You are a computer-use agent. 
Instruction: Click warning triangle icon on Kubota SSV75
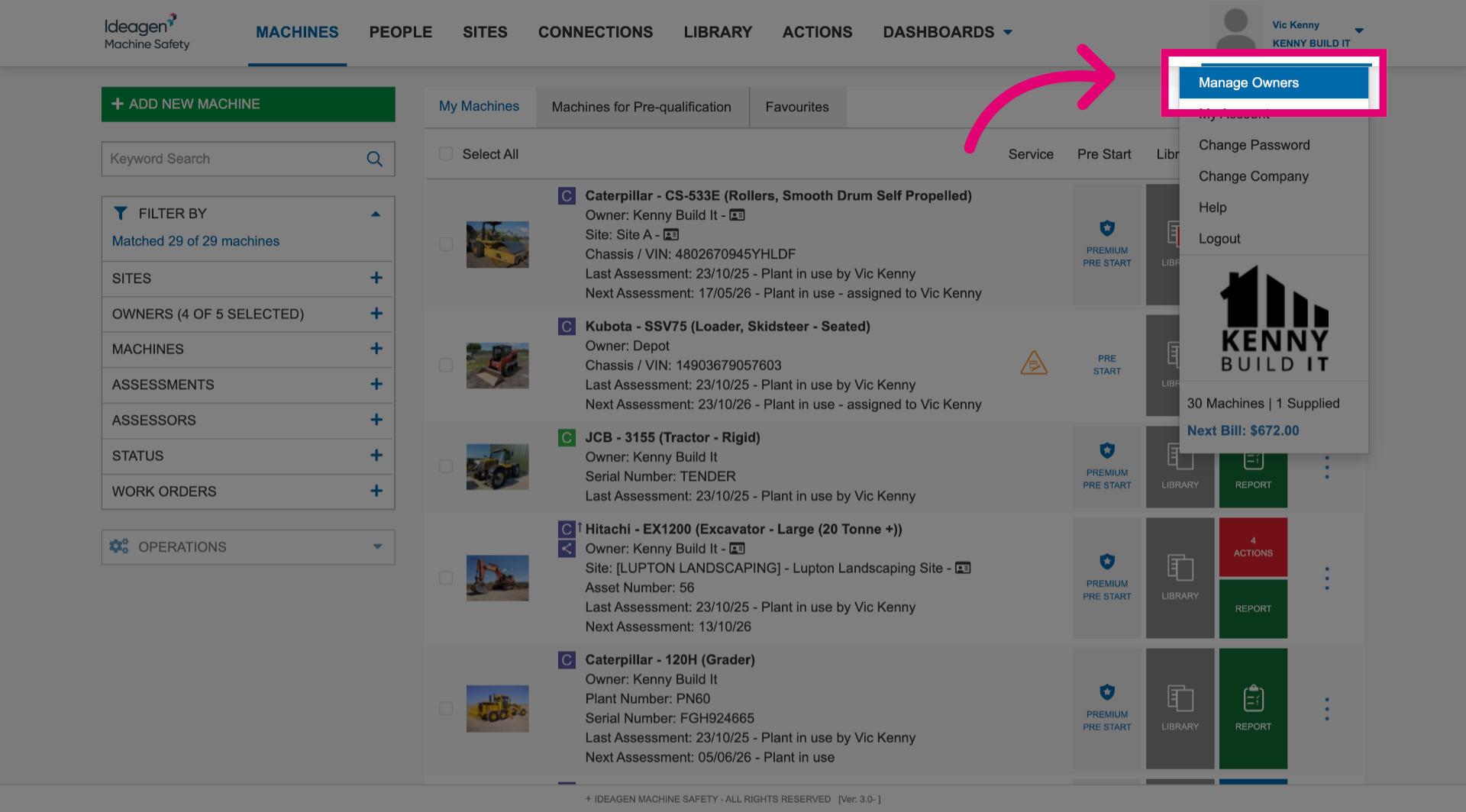(1034, 362)
